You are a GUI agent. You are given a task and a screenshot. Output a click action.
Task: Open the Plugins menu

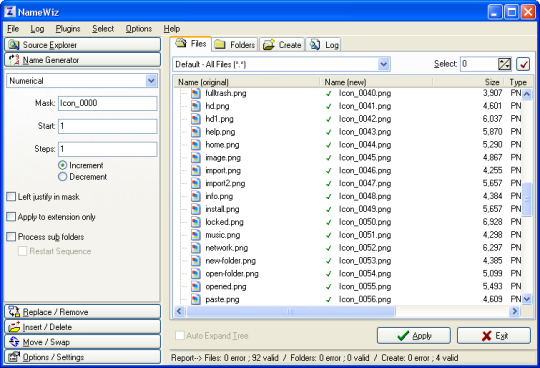[68, 29]
